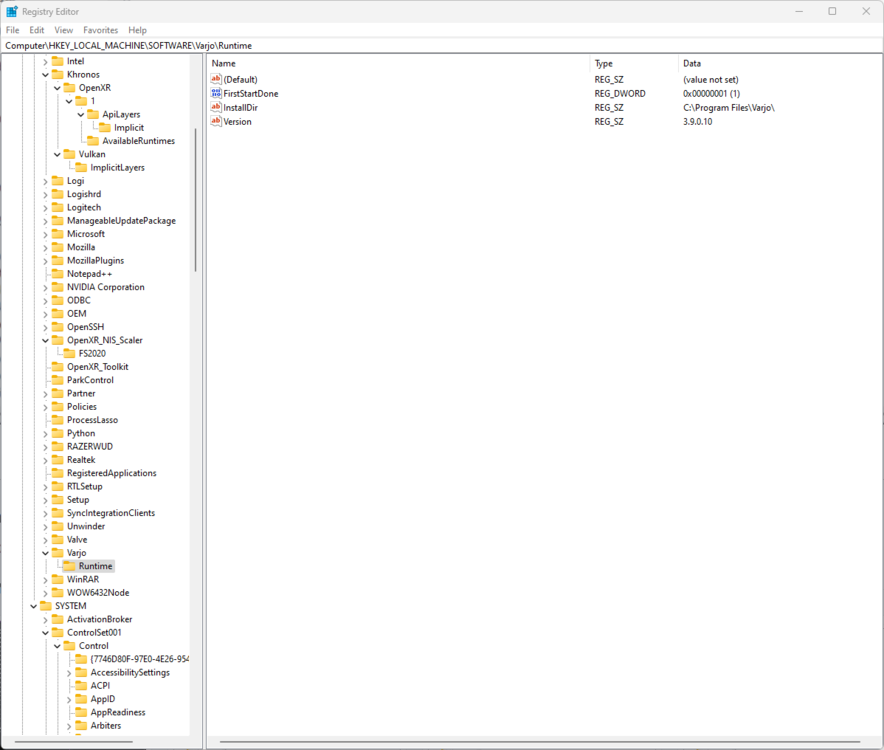Select the Version string value icon
Viewport: 884px width, 750px height.
(x=216, y=121)
